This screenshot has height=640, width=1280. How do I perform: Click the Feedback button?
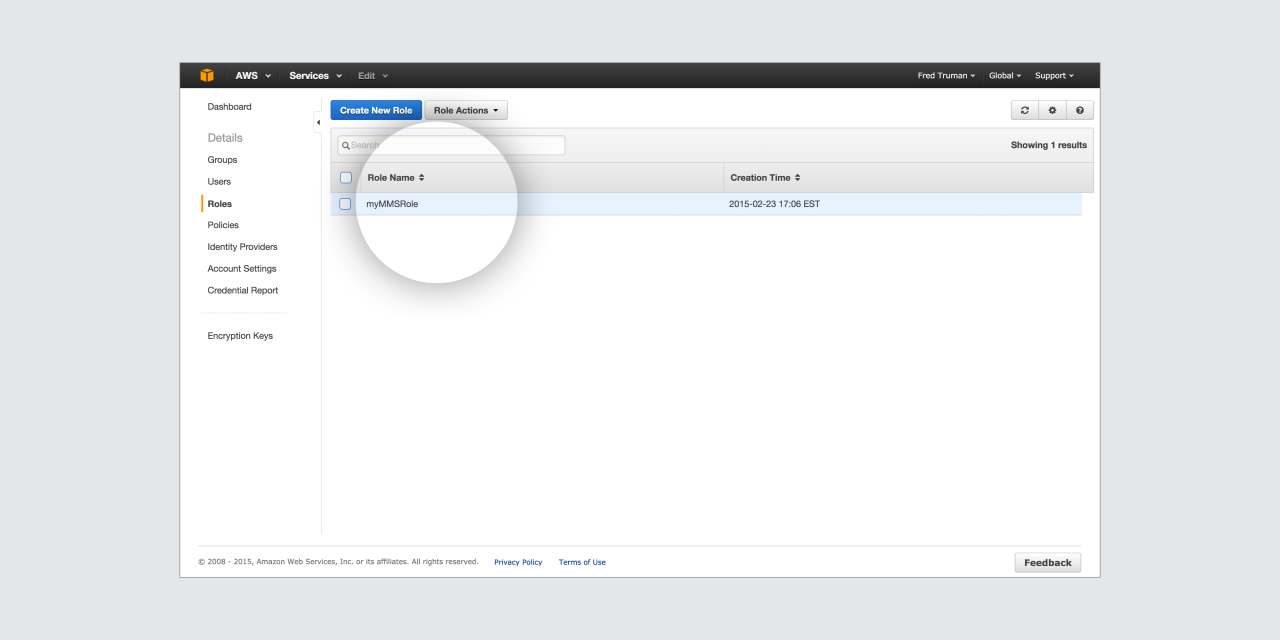point(1047,563)
